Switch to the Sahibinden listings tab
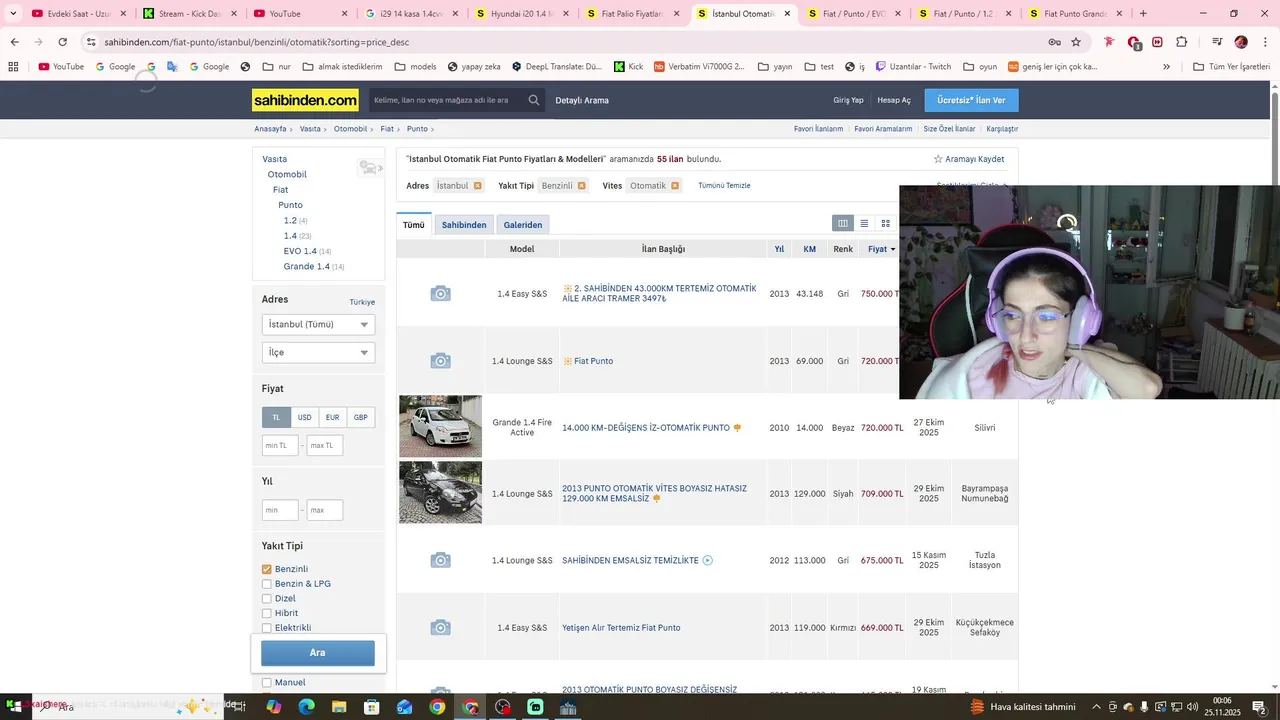1280x720 pixels. [x=464, y=225]
